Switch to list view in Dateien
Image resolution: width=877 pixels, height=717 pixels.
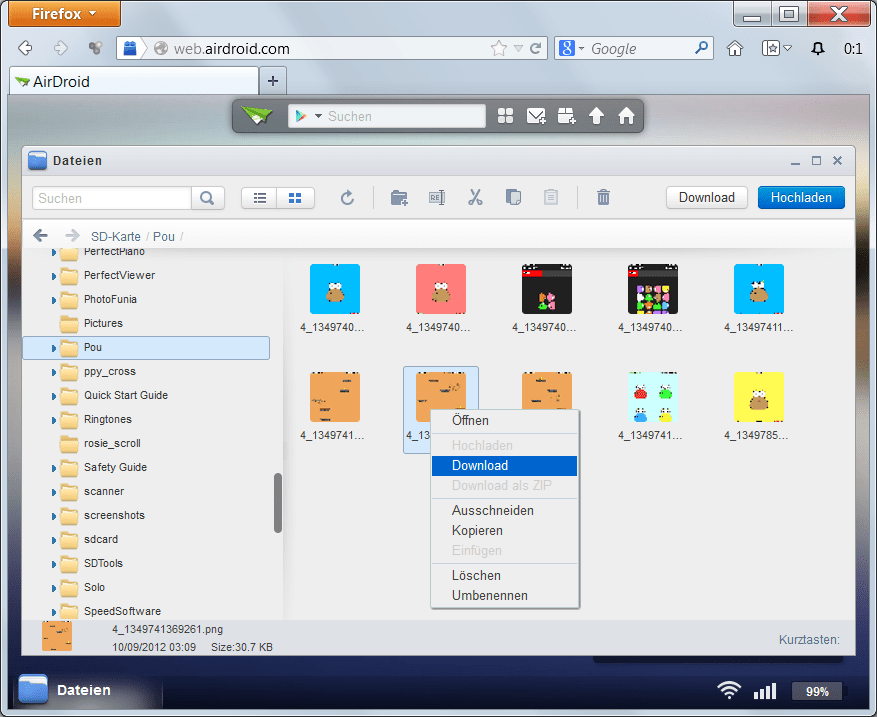260,198
